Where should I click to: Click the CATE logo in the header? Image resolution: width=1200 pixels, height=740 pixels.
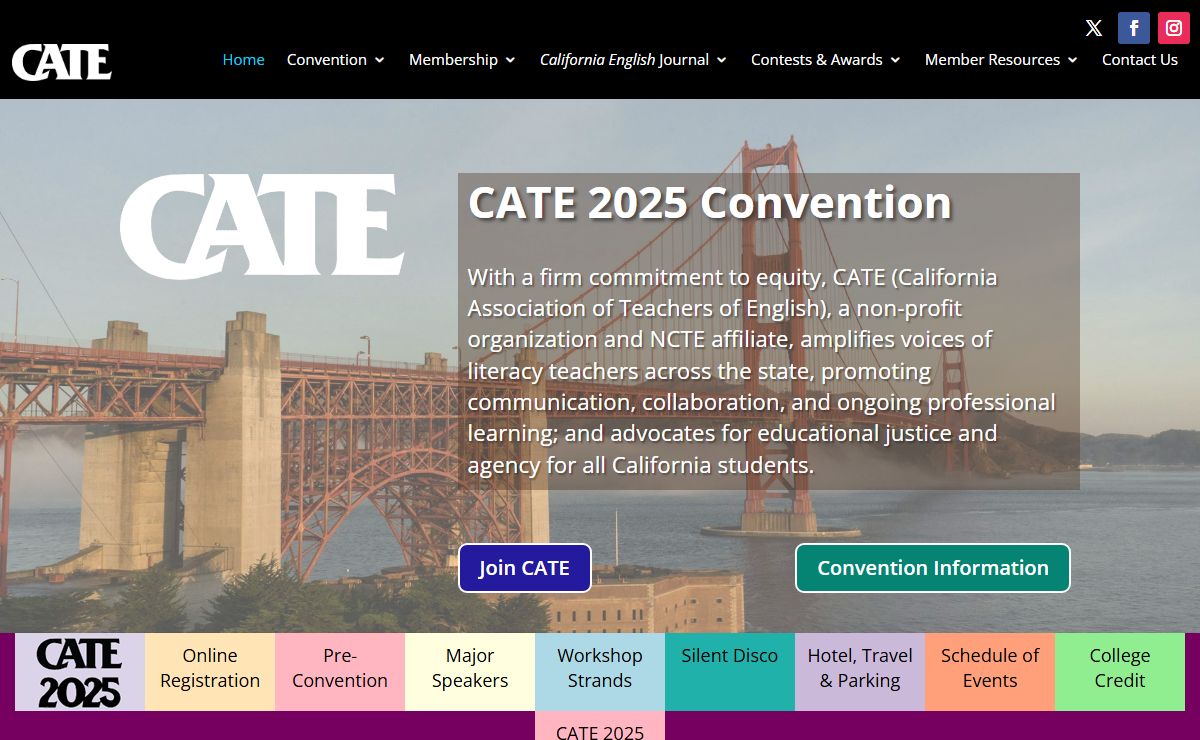[x=62, y=62]
